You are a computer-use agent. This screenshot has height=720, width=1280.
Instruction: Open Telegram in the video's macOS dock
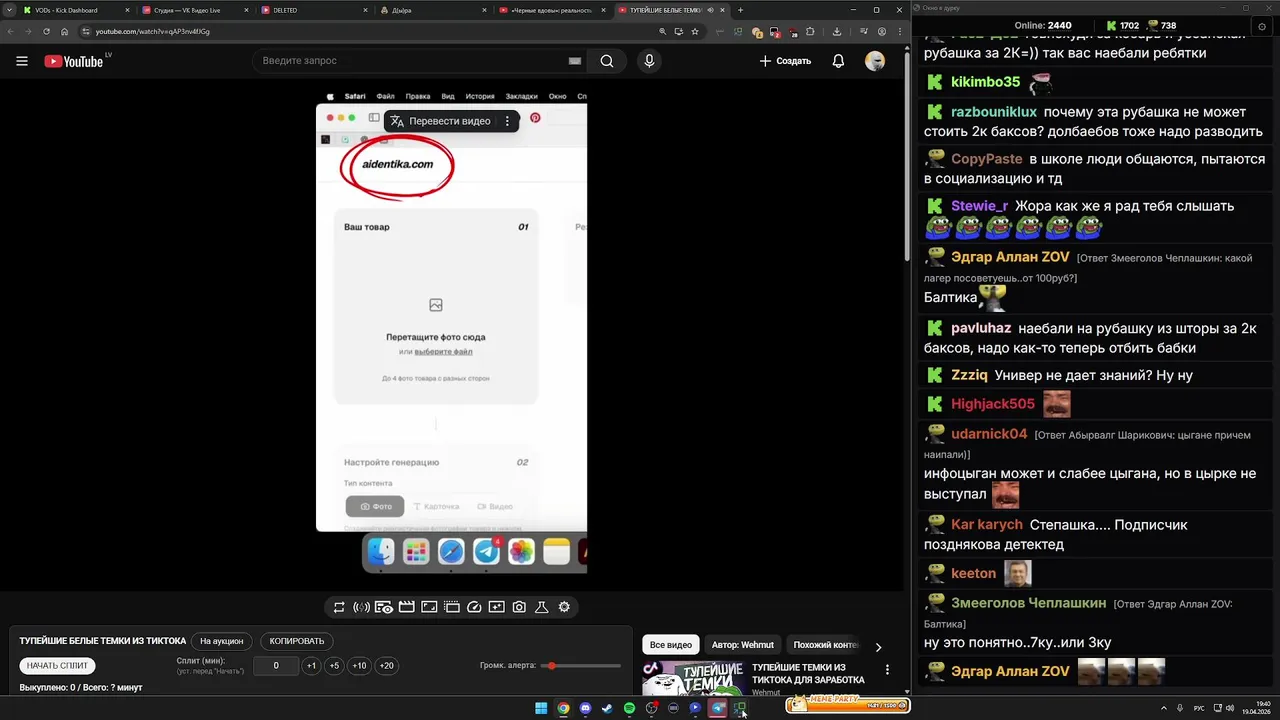tap(487, 551)
